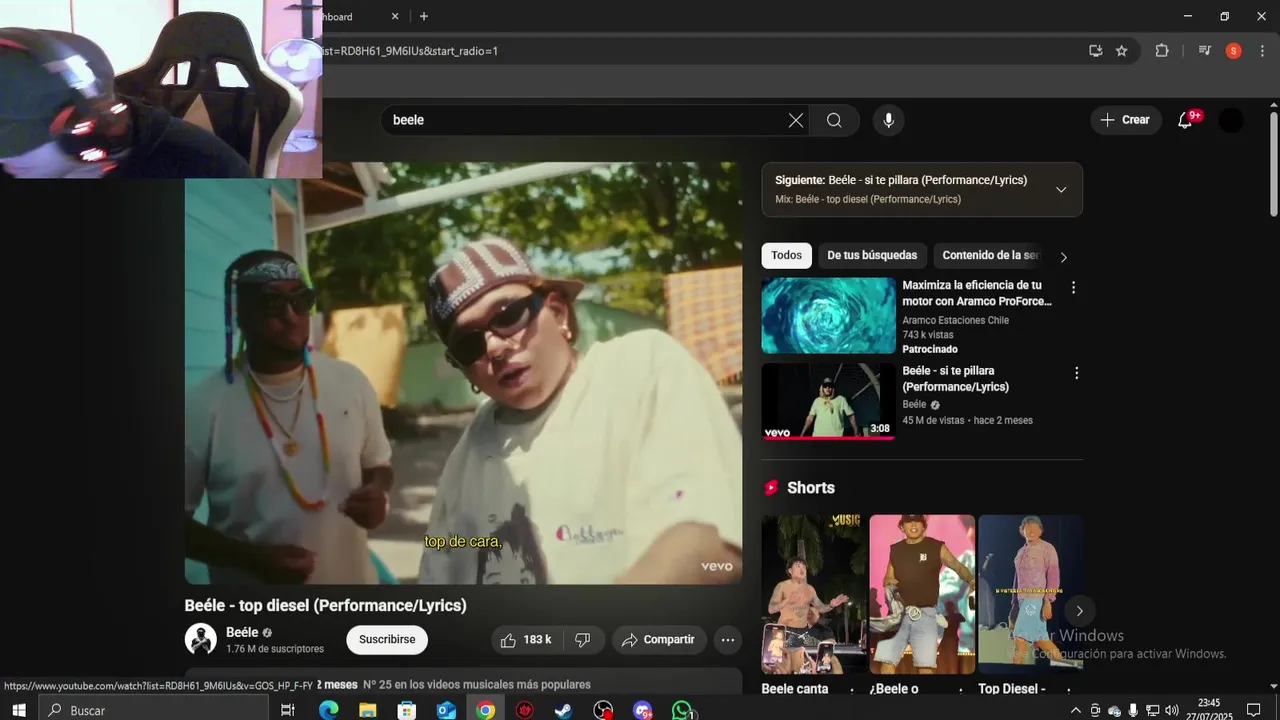This screenshot has width=1280, height=720.
Task: Open Aramco ProForce ad thumbnail
Action: pyautogui.click(x=828, y=315)
